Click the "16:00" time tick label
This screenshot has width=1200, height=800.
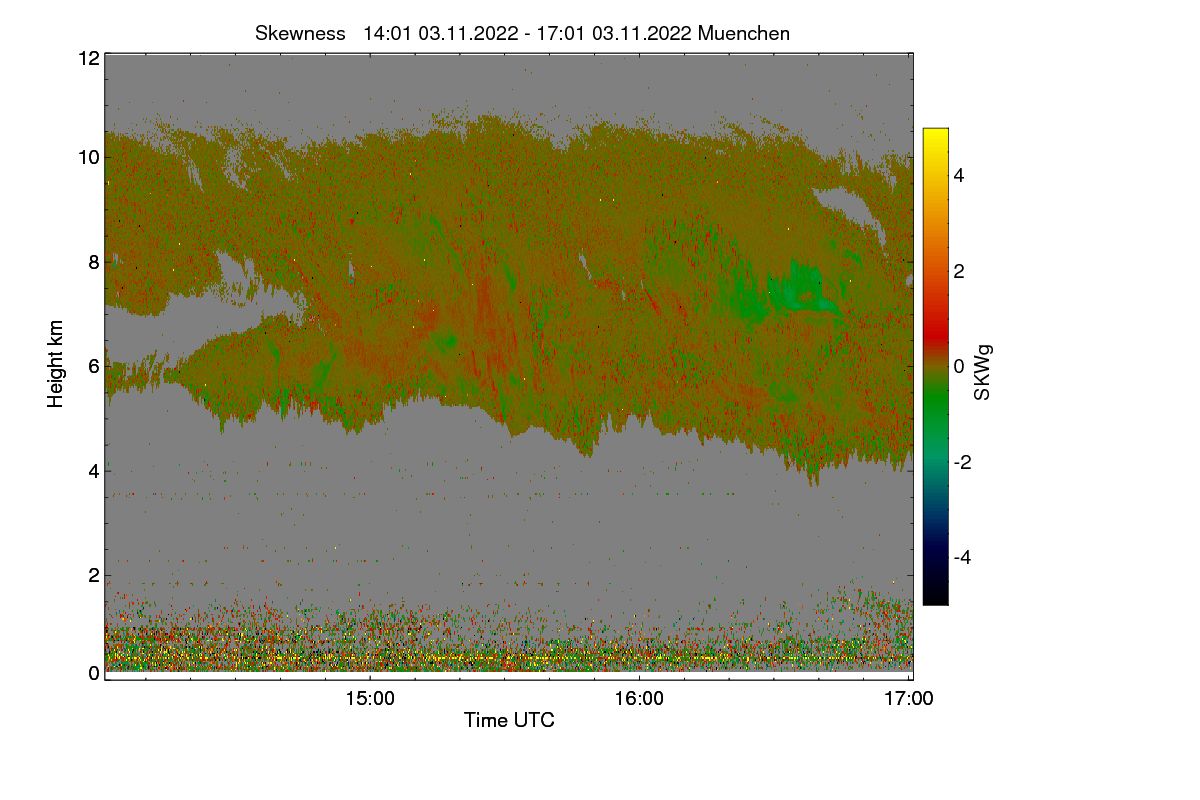639,699
